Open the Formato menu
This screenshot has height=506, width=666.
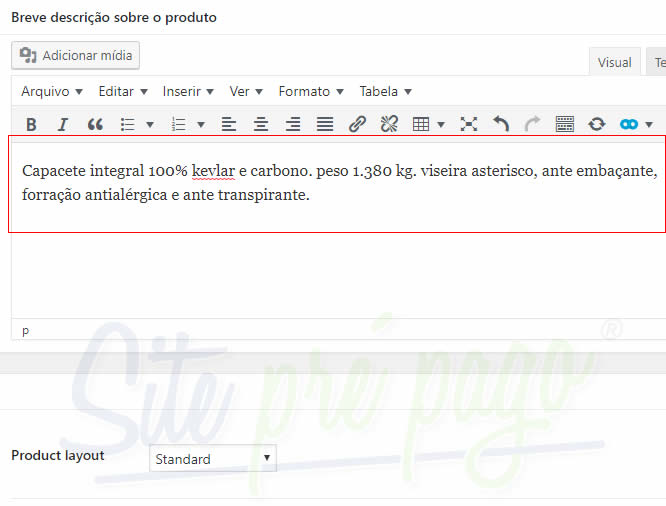coord(311,91)
